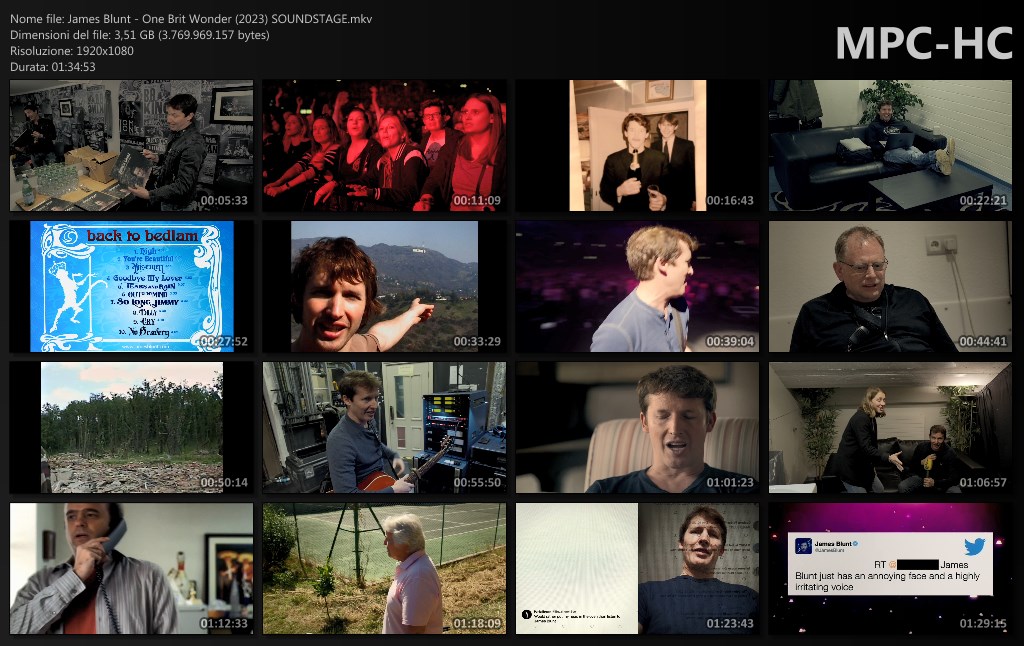Open the Back to Bedlam tracklist thumbnail
Screen dimensions: 1024x646
pyautogui.click(x=131, y=287)
